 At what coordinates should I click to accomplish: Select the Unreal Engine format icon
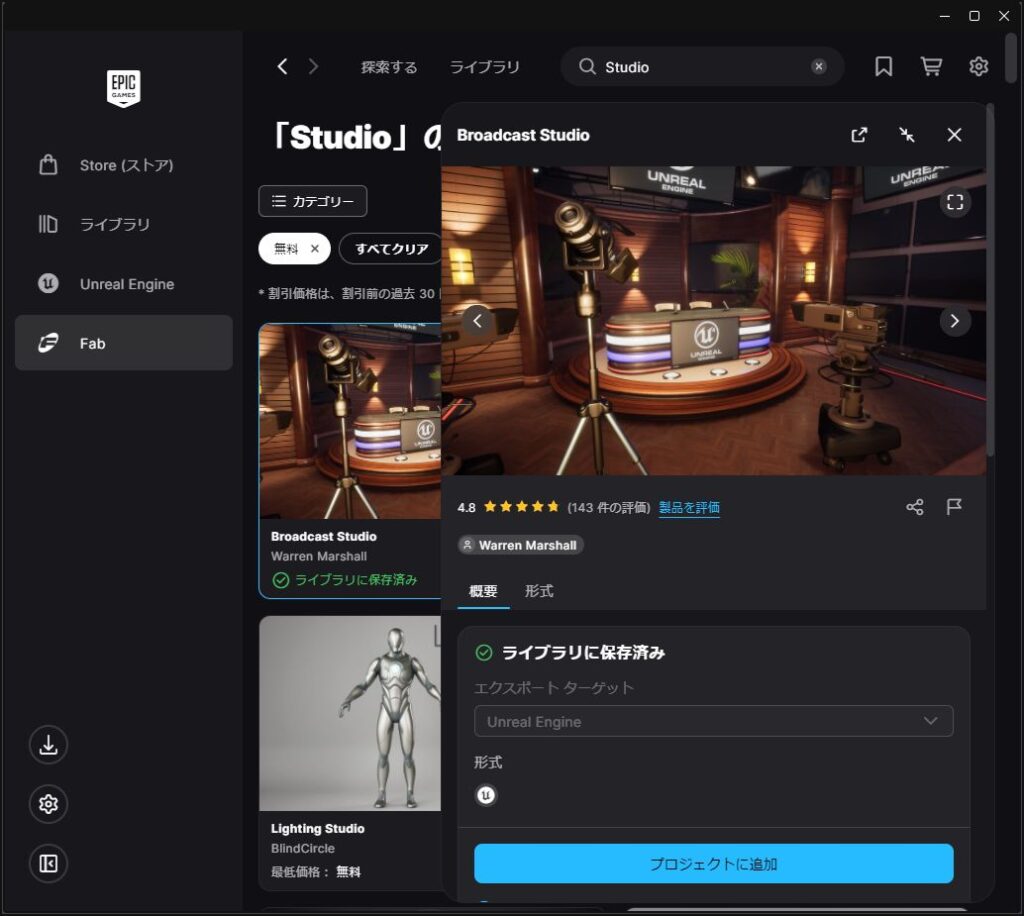click(486, 795)
